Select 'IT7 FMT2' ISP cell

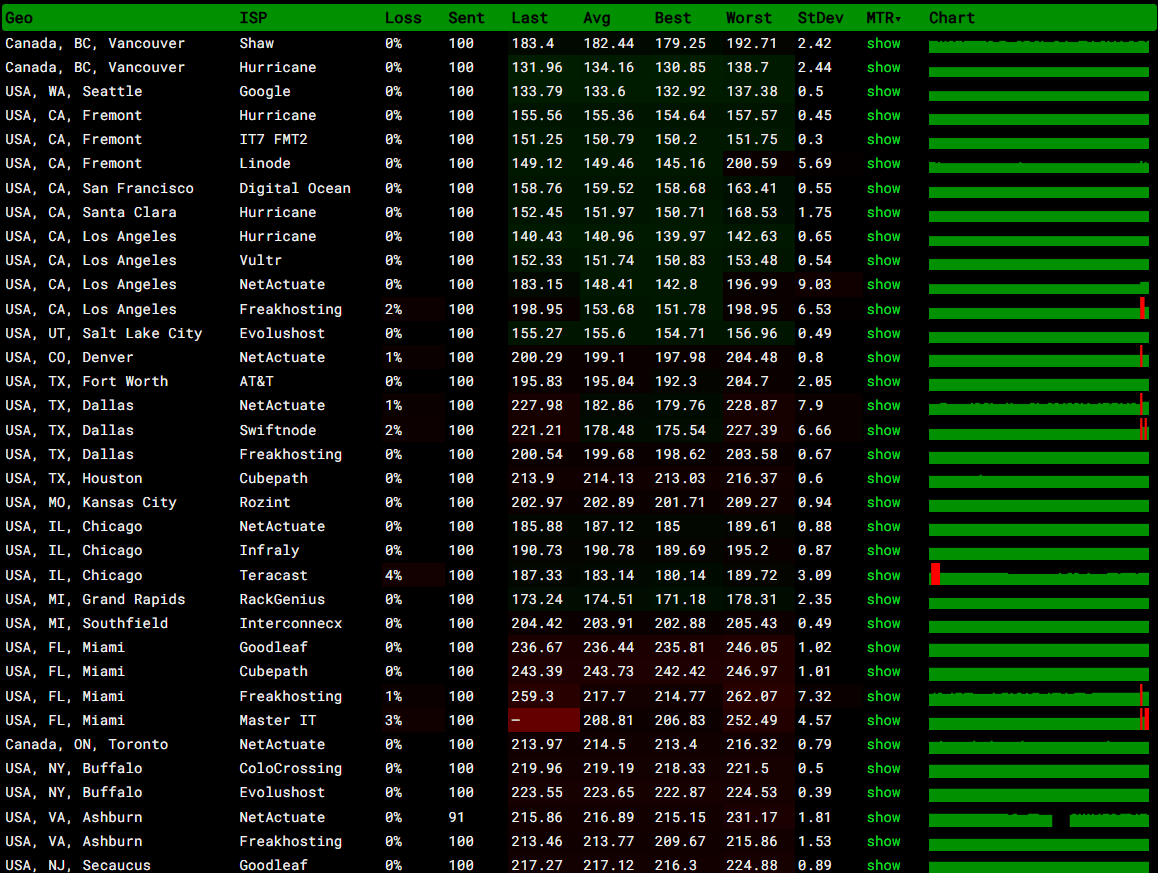[x=273, y=140]
